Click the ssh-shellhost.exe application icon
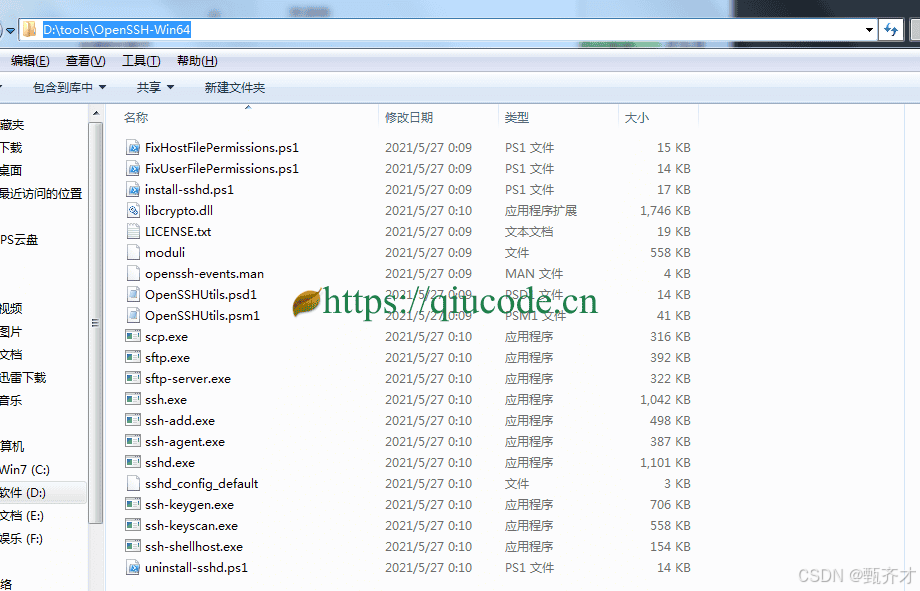Screen dimensions: 920x591 (x=133, y=546)
